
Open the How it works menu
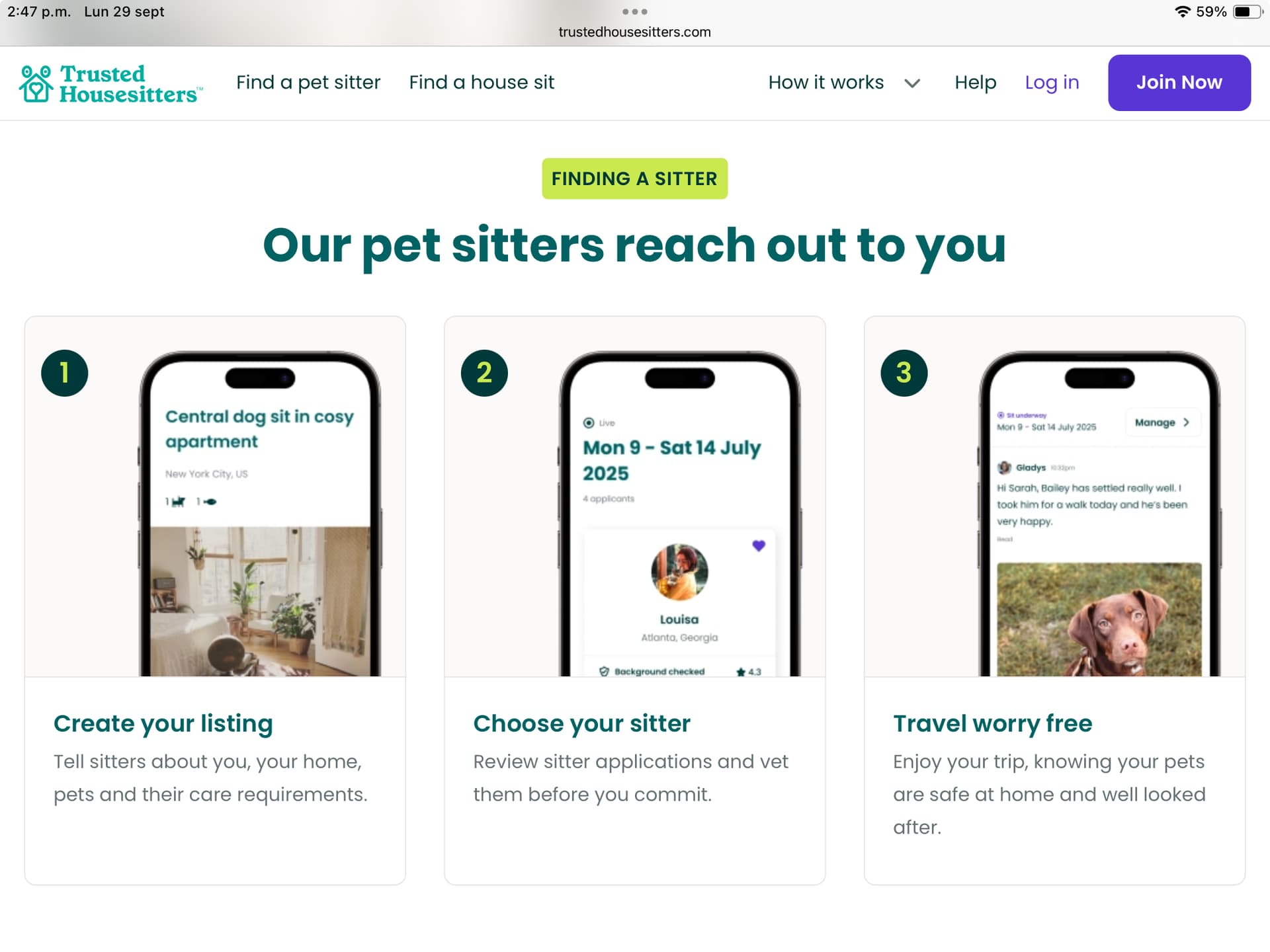coord(825,82)
